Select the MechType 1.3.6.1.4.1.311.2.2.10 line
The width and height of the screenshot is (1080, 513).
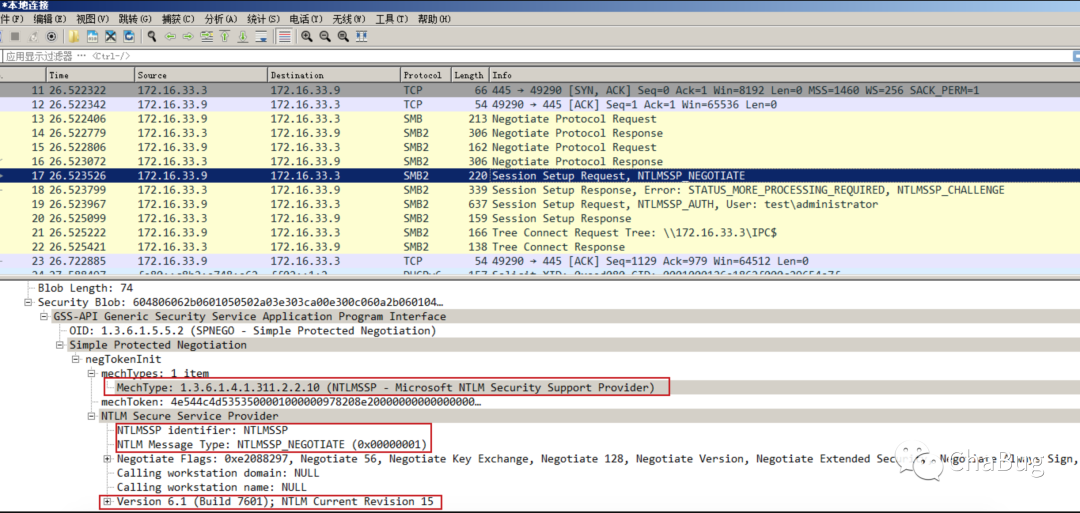tap(385, 388)
